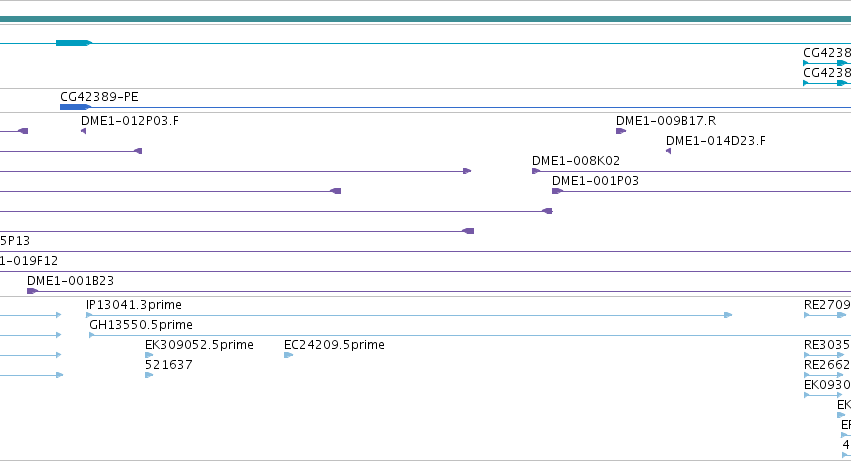Click the purple start arrow of DME1-001P03
Viewport: 851px width, 461px height.
click(x=557, y=191)
